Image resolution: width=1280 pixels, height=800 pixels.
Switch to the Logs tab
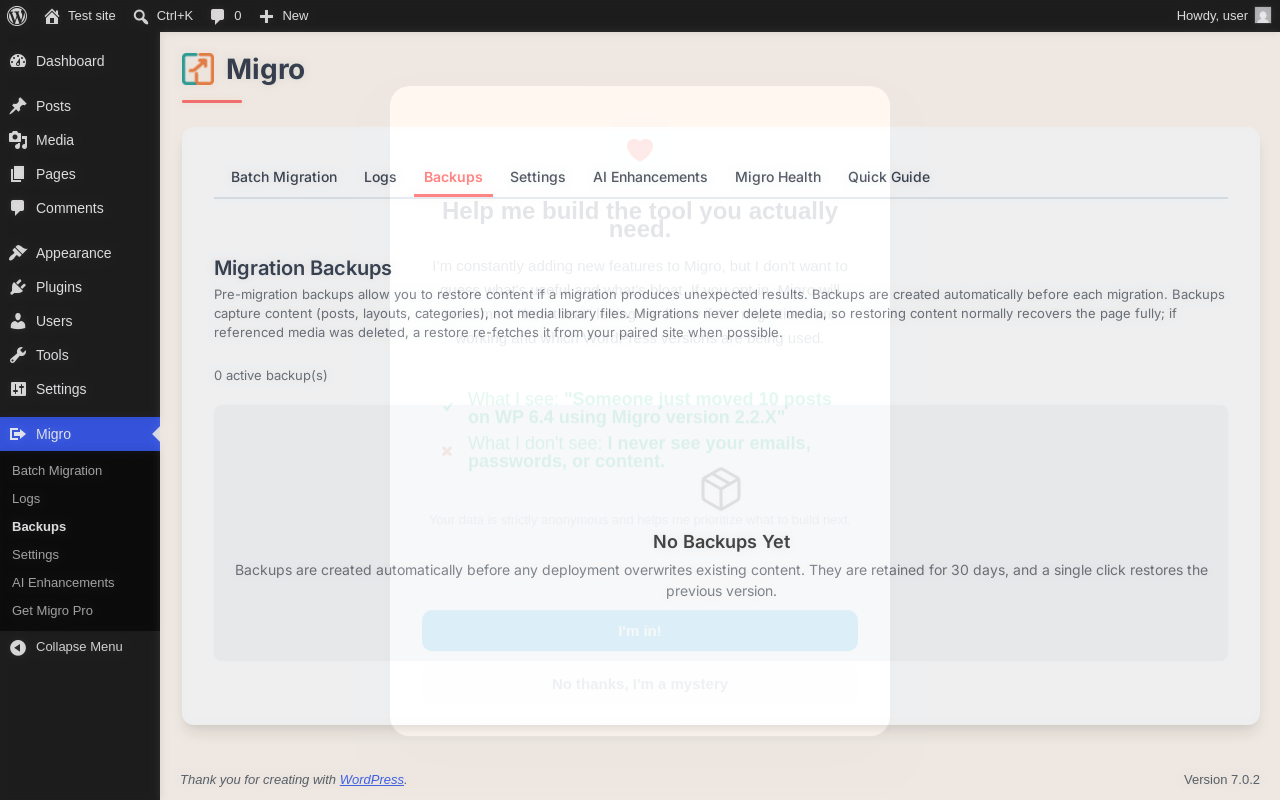tap(380, 177)
